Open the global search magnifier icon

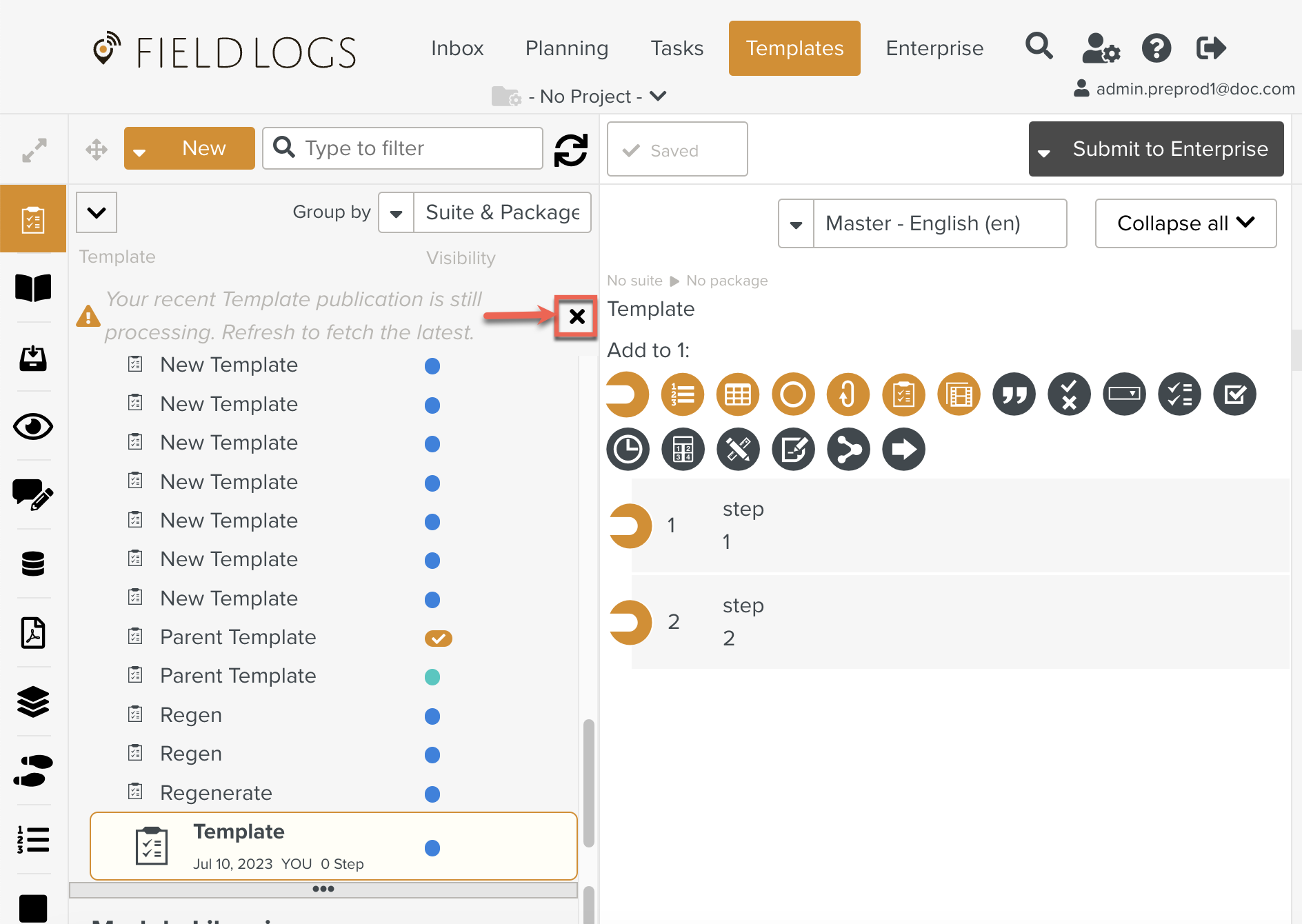click(x=1039, y=47)
